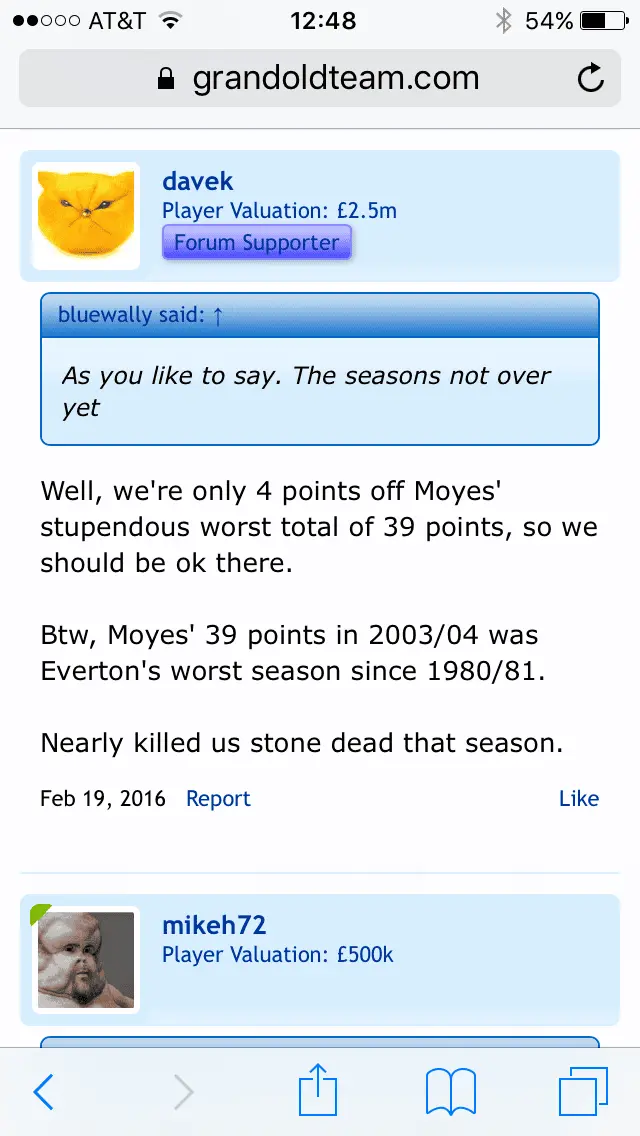Tap the battery icon in status bar
The image size is (640, 1136).
[x=600, y=21]
